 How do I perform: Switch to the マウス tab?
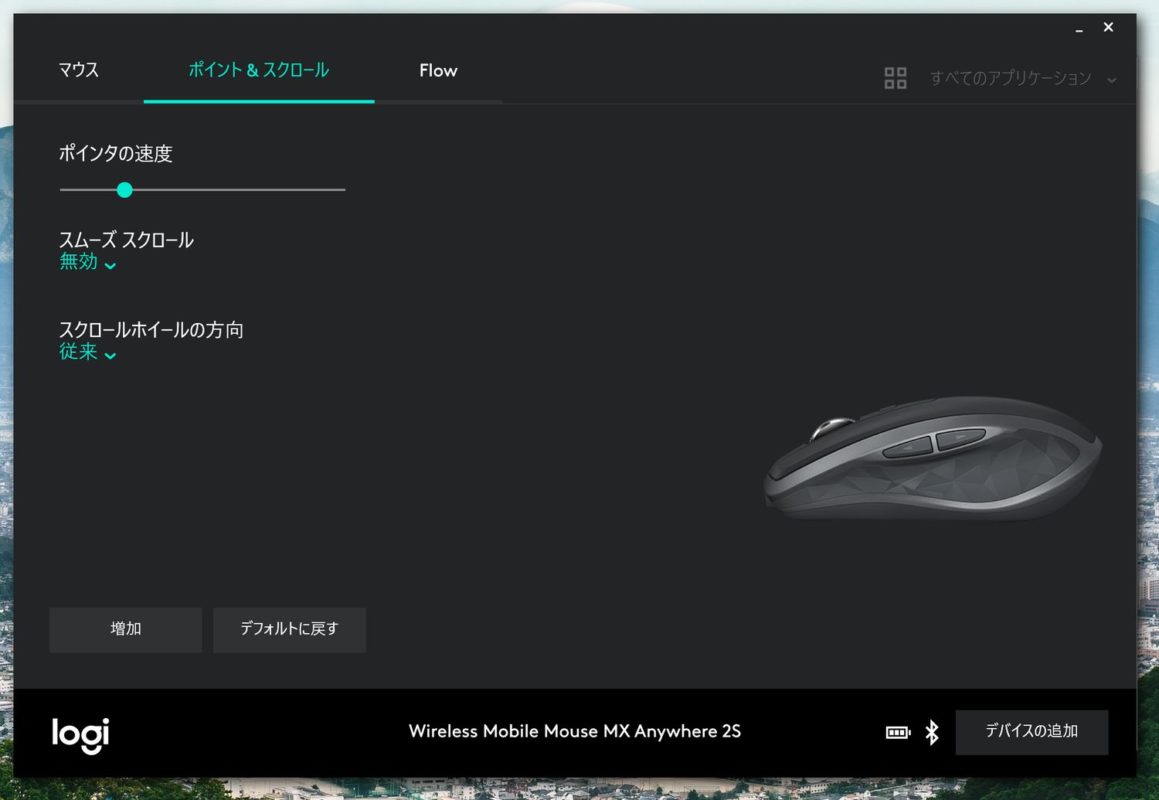pos(78,70)
